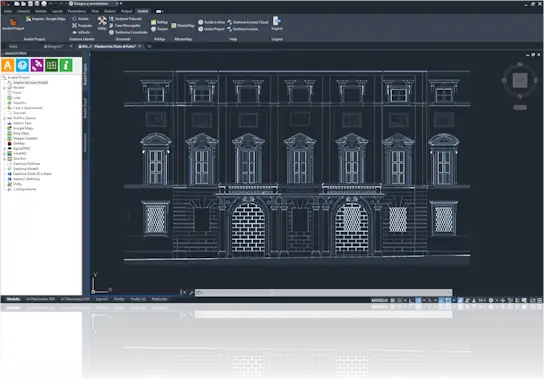Click the orange A panel icon
Image resolution: width=544 pixels, height=380 pixels.
click(x=8, y=65)
